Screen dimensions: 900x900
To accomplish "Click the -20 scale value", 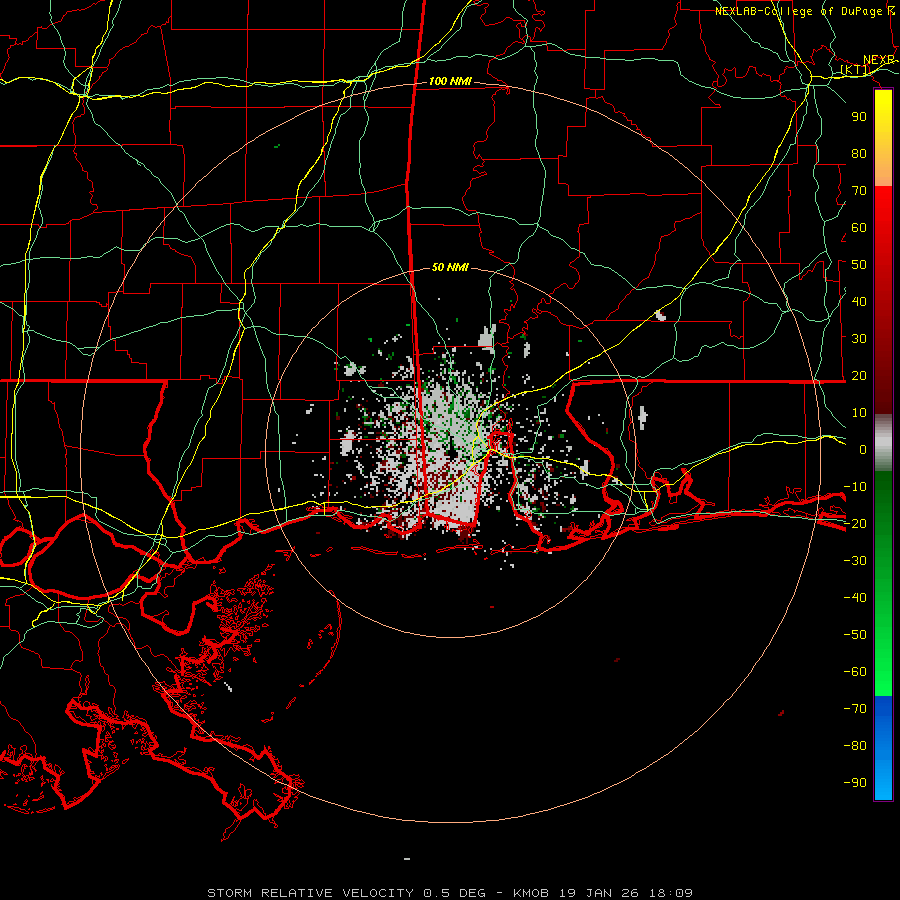I will click(855, 523).
